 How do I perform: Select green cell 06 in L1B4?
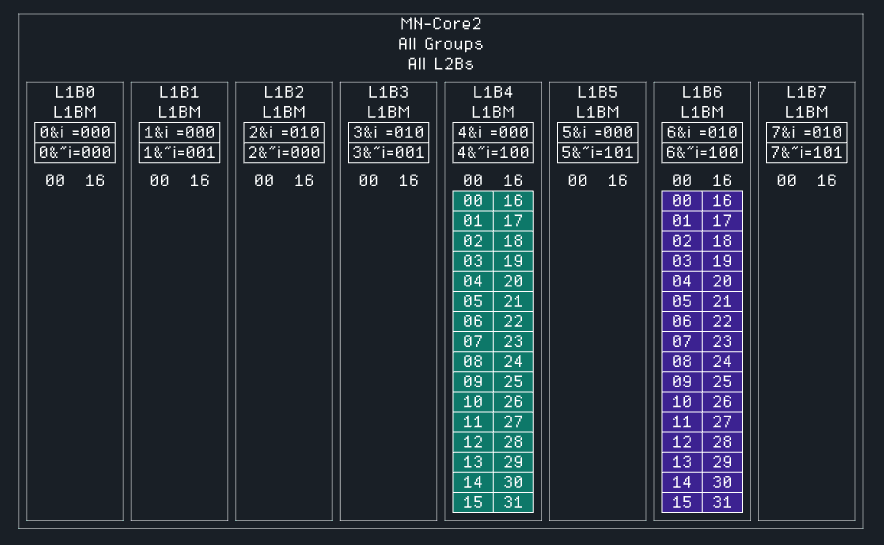point(473,321)
